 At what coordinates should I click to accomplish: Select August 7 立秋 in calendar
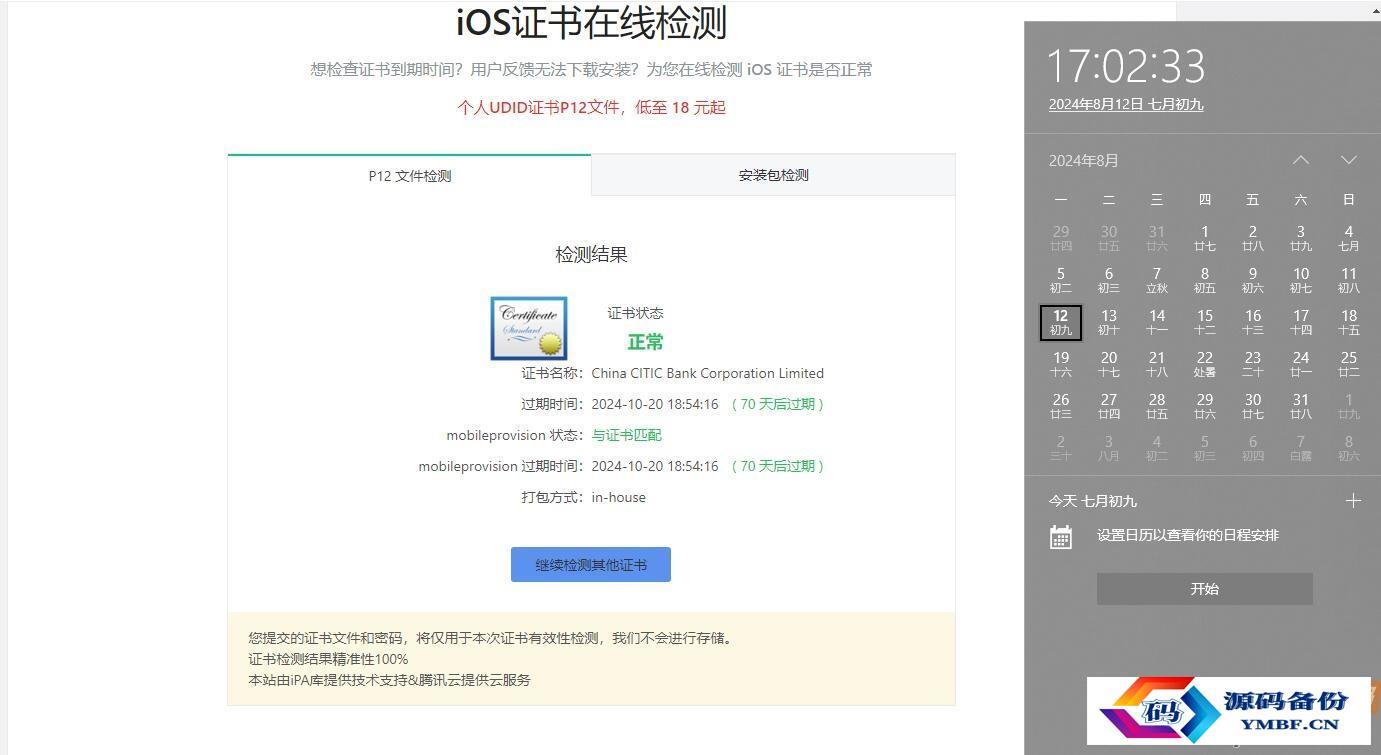click(1156, 280)
